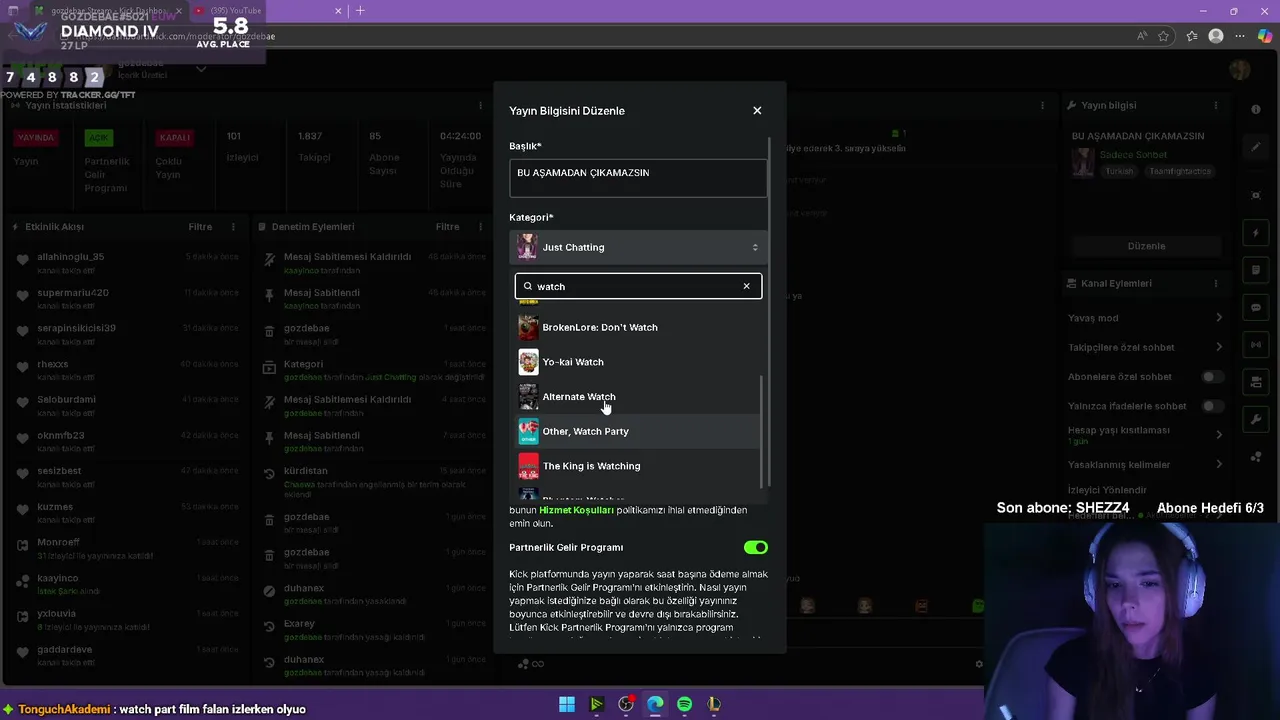Open Filtre in Etkinlik Akışı panel
The image size is (1280, 720).
(200, 227)
